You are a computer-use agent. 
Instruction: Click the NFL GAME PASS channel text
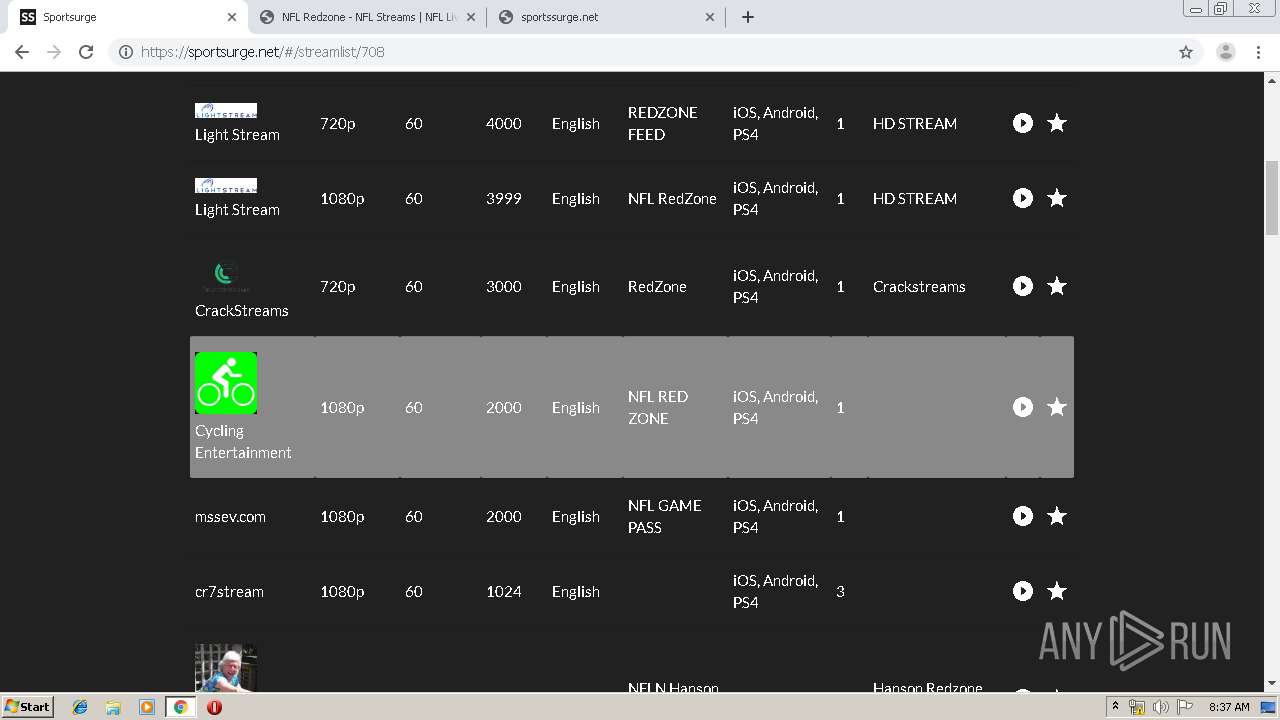(x=665, y=516)
